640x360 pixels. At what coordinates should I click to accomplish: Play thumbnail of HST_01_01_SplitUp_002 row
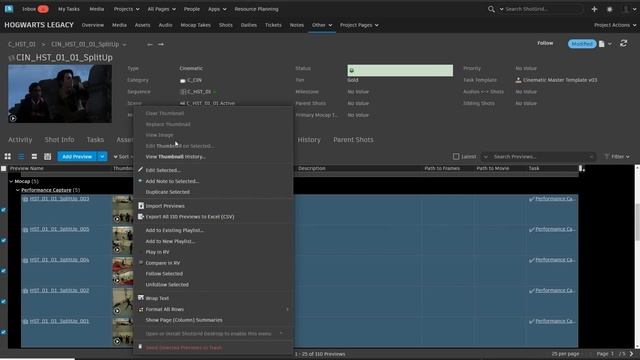pyautogui.click(x=117, y=311)
